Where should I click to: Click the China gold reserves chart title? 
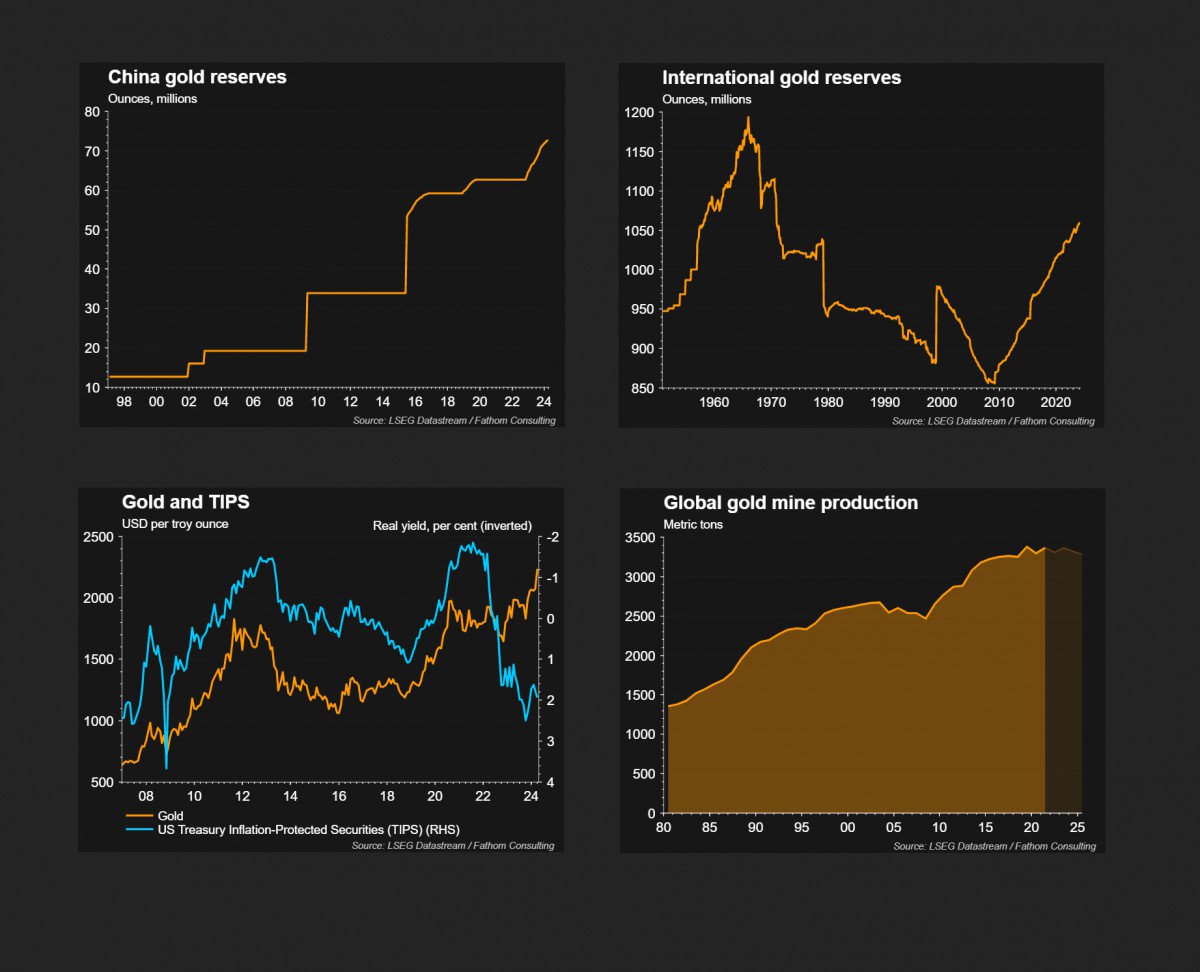click(197, 77)
